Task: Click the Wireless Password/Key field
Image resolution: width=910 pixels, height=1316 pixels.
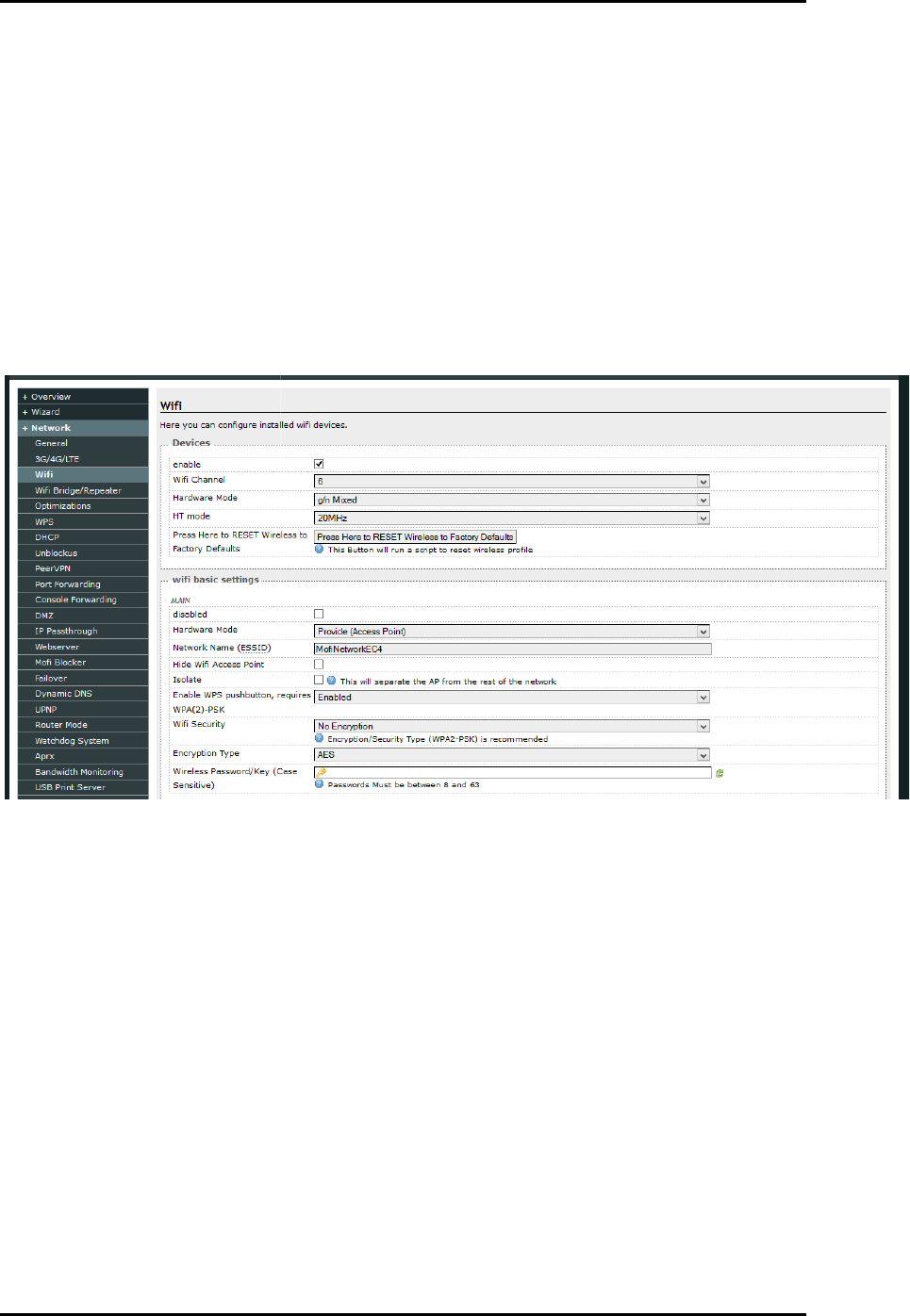Action: (x=513, y=772)
